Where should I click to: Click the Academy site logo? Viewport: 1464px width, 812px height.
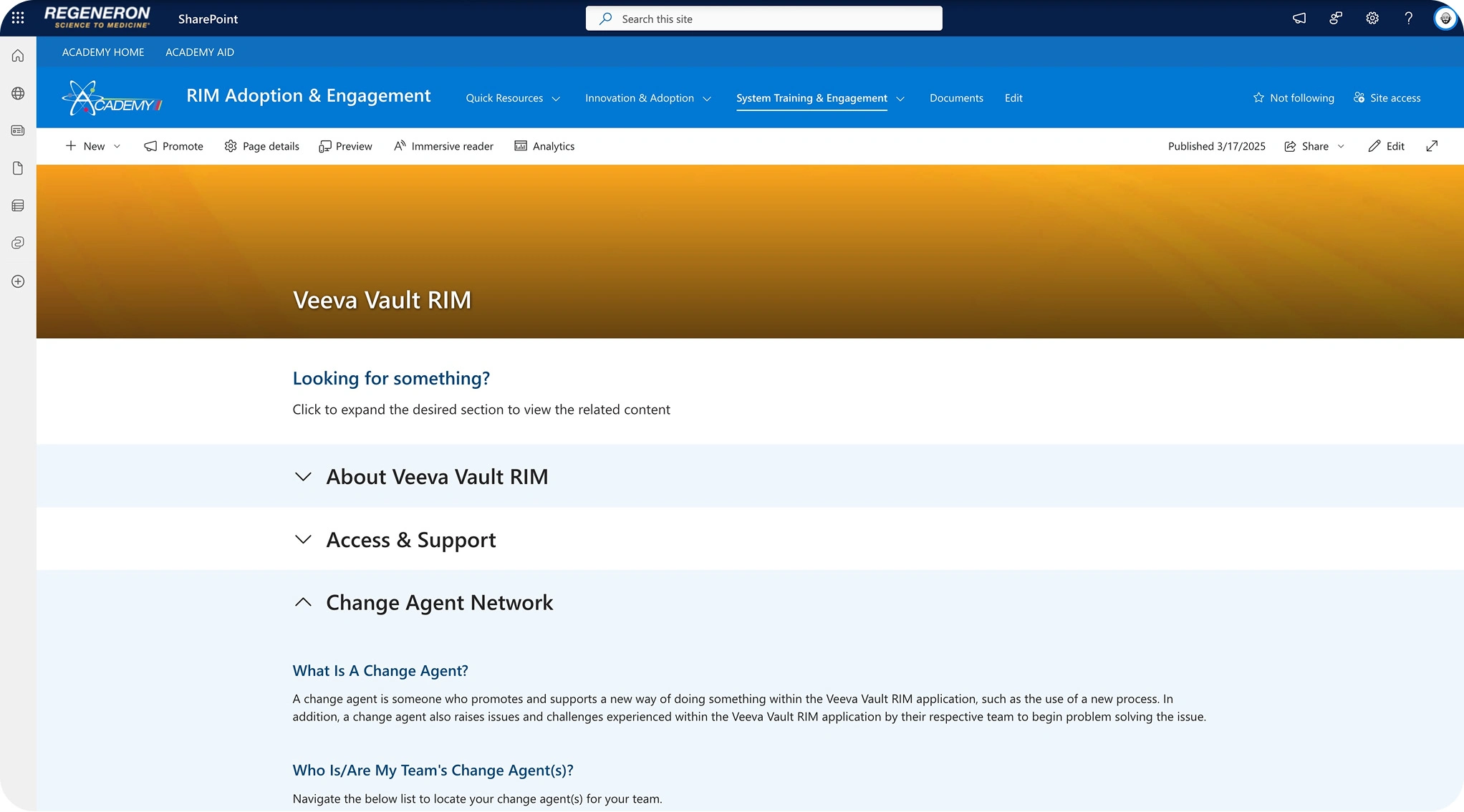112,98
